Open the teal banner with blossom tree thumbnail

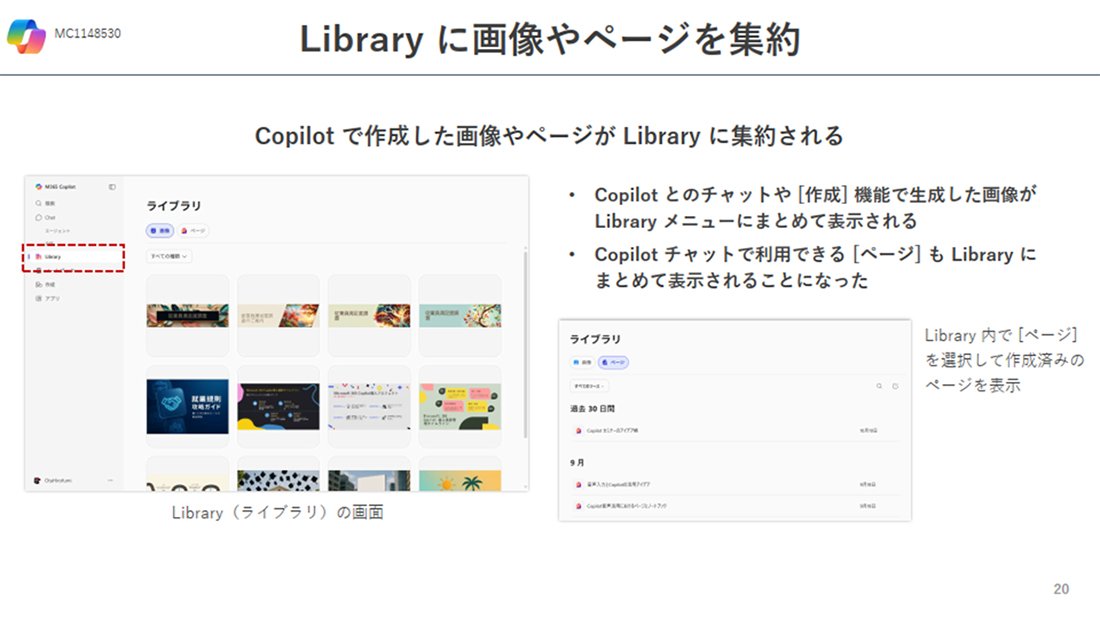click(x=460, y=316)
